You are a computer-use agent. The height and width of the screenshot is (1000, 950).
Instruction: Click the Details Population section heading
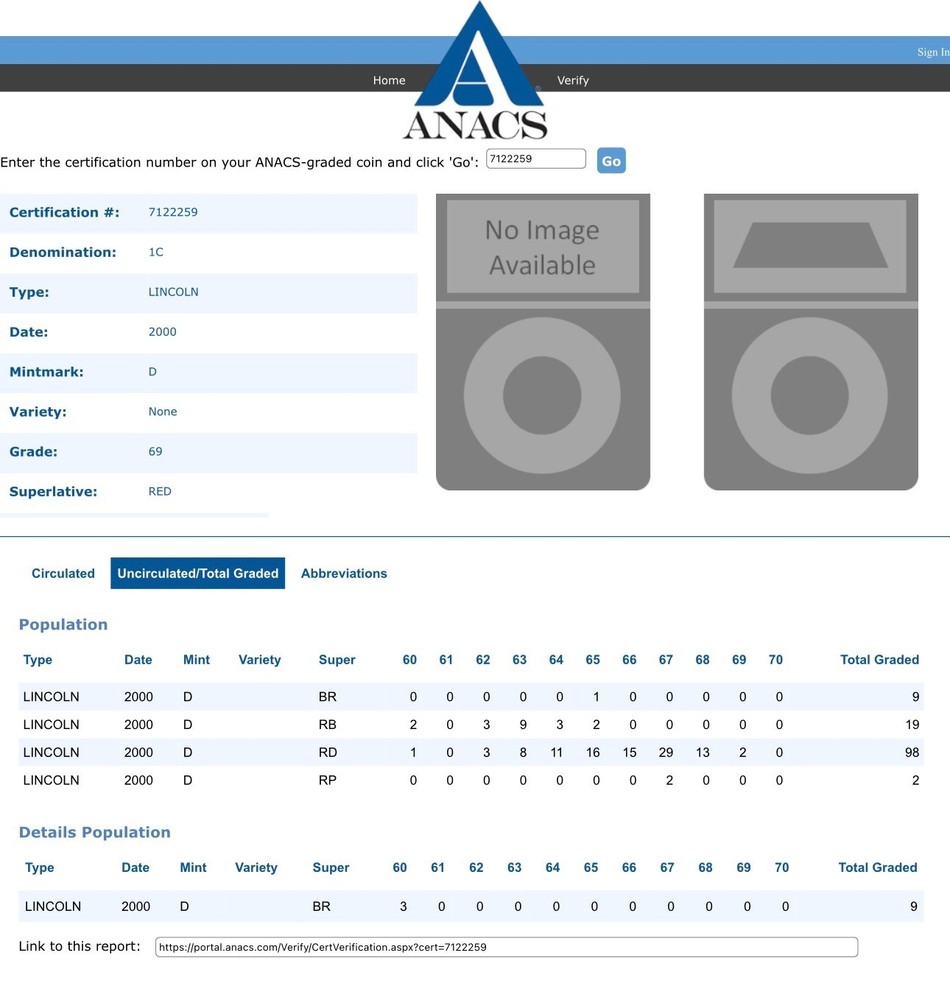[x=94, y=832]
